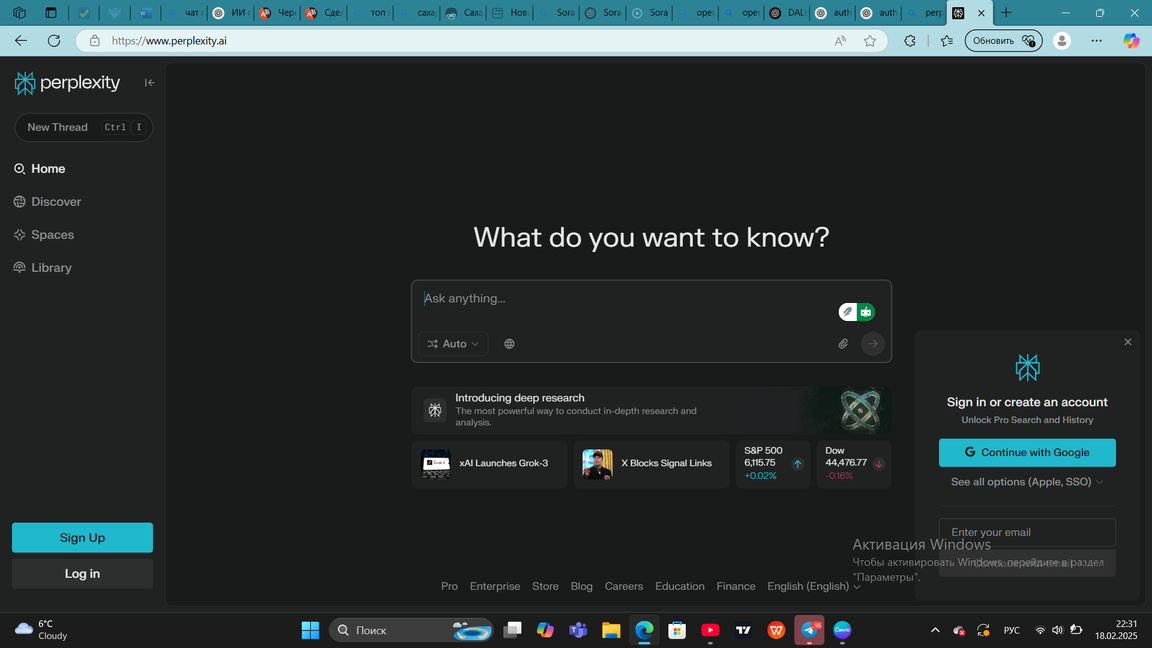Viewport: 1152px width, 648px height.
Task: Add page to favorites with star icon
Action: (870, 41)
